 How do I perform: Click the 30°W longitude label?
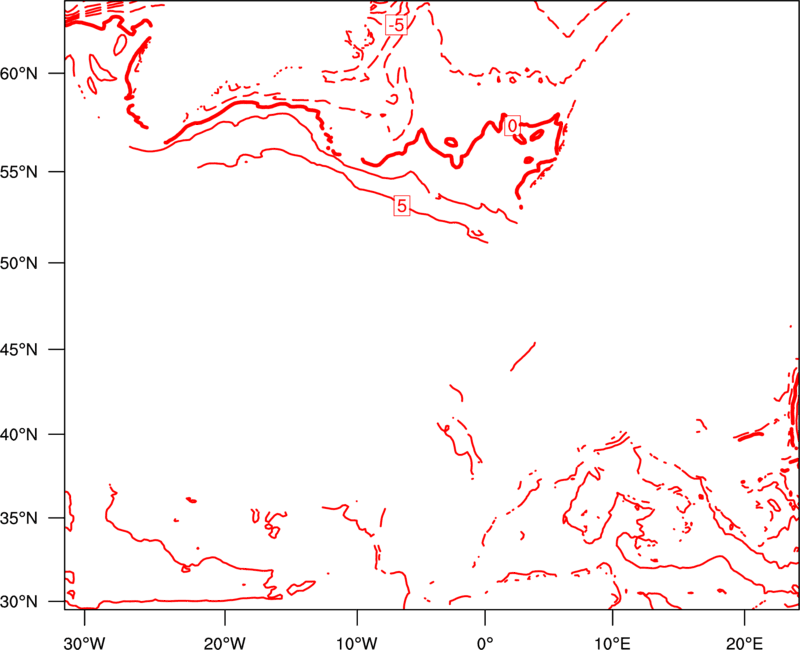coord(85,643)
